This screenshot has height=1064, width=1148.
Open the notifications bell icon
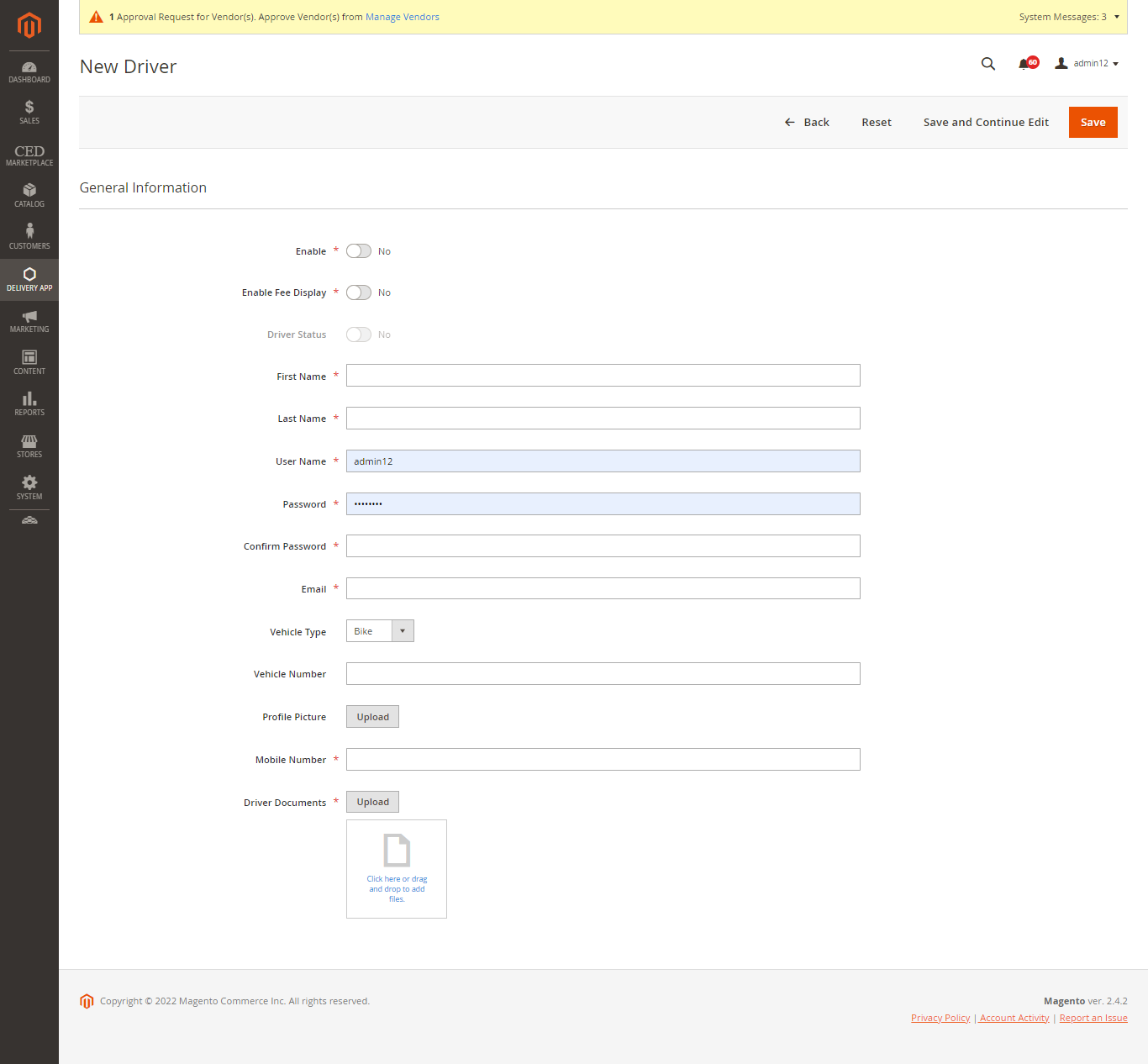click(1024, 64)
